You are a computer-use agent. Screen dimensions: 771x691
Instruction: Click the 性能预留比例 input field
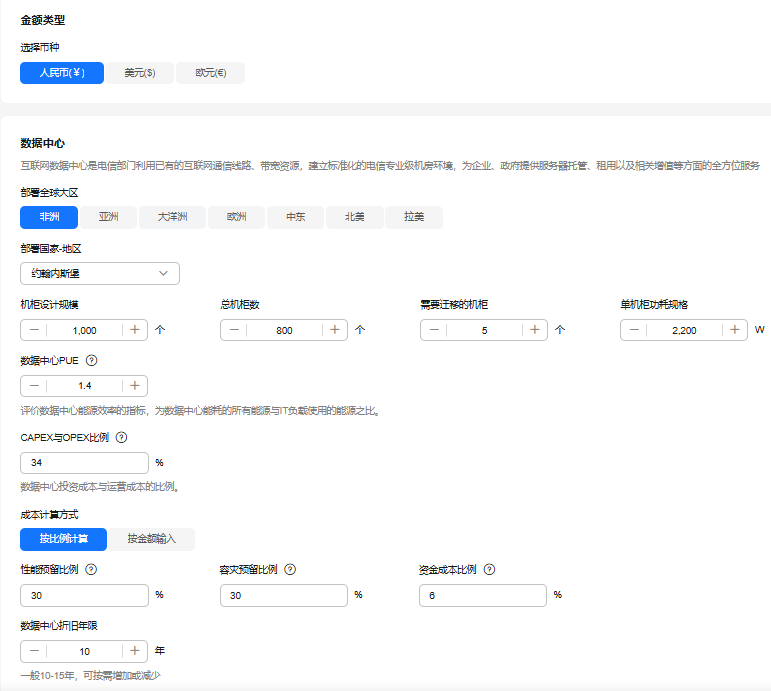tap(85, 596)
